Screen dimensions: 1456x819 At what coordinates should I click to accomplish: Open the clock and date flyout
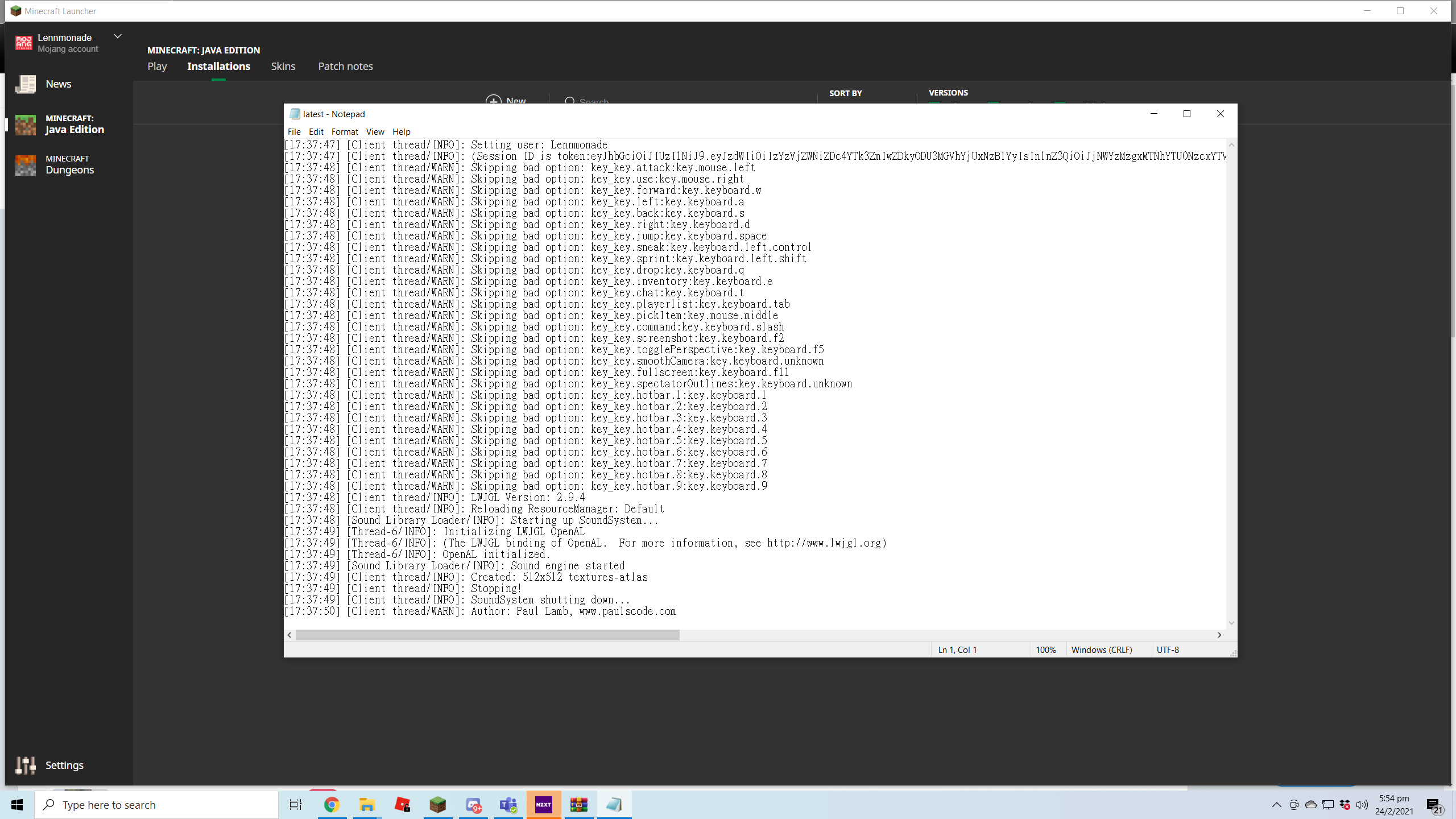coord(1394,805)
